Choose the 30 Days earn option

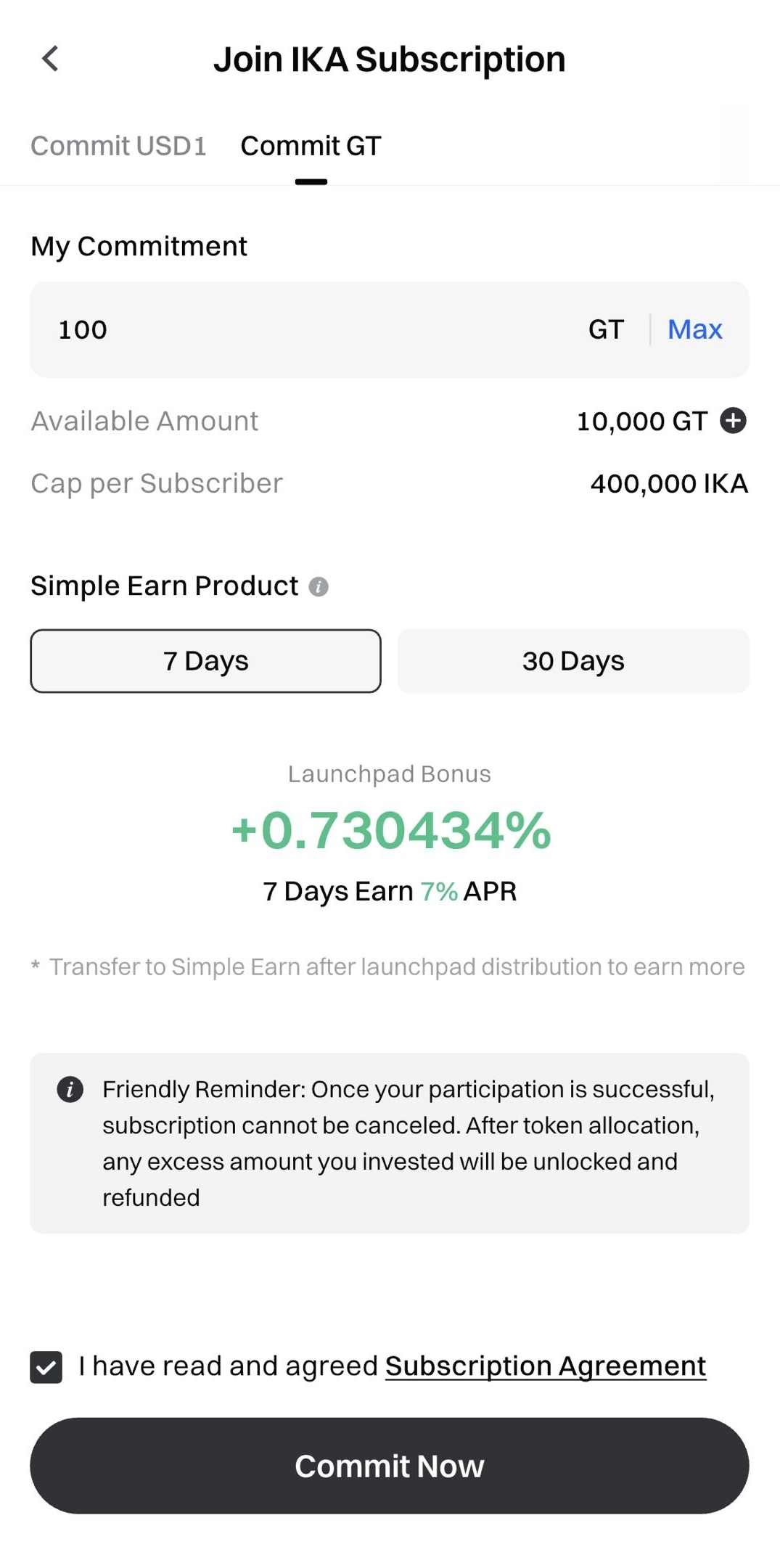tap(573, 661)
